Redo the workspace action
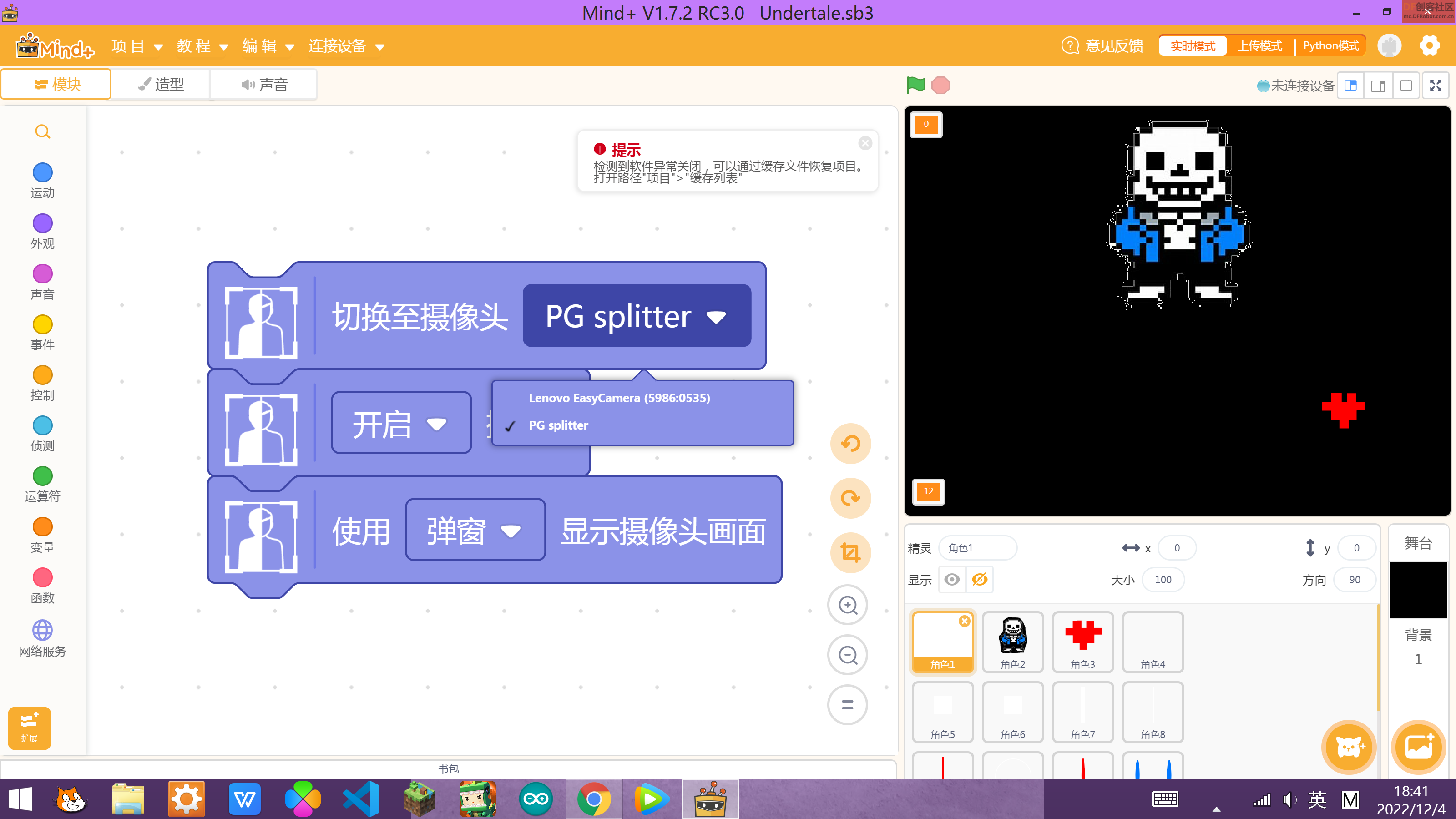 click(x=850, y=498)
